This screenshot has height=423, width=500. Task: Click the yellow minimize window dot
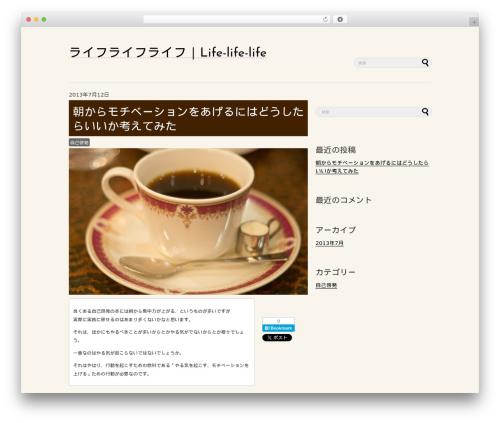pyautogui.click(x=36, y=20)
